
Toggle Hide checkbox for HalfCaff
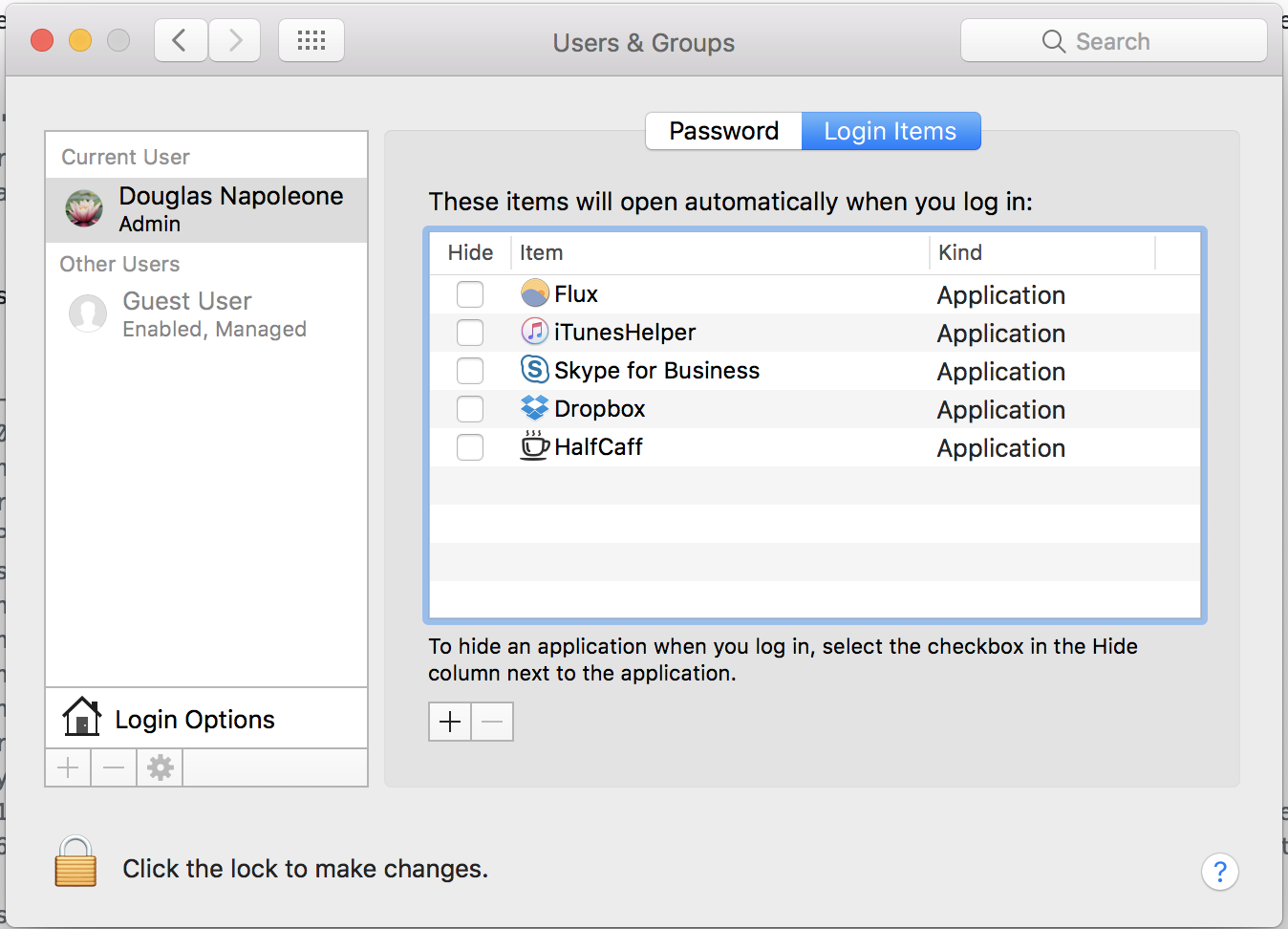470,447
